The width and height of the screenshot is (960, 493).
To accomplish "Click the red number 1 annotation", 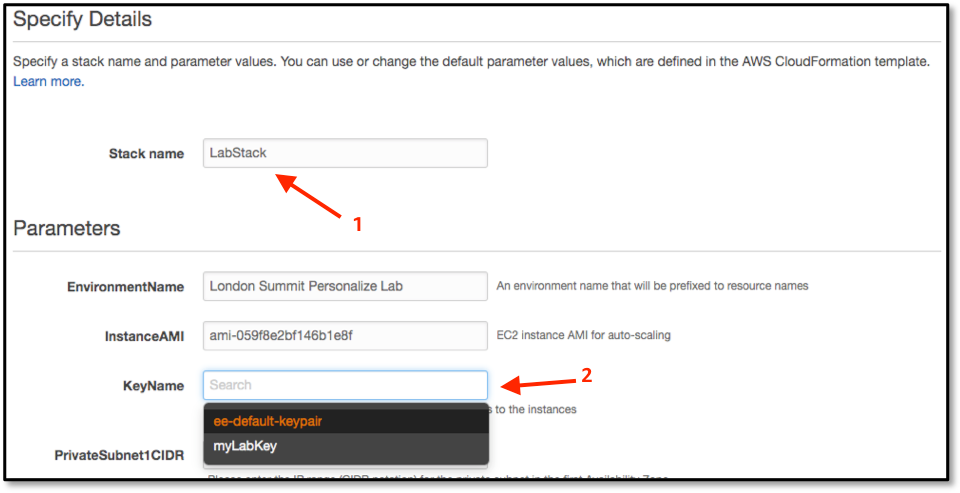I will pyautogui.click(x=358, y=225).
